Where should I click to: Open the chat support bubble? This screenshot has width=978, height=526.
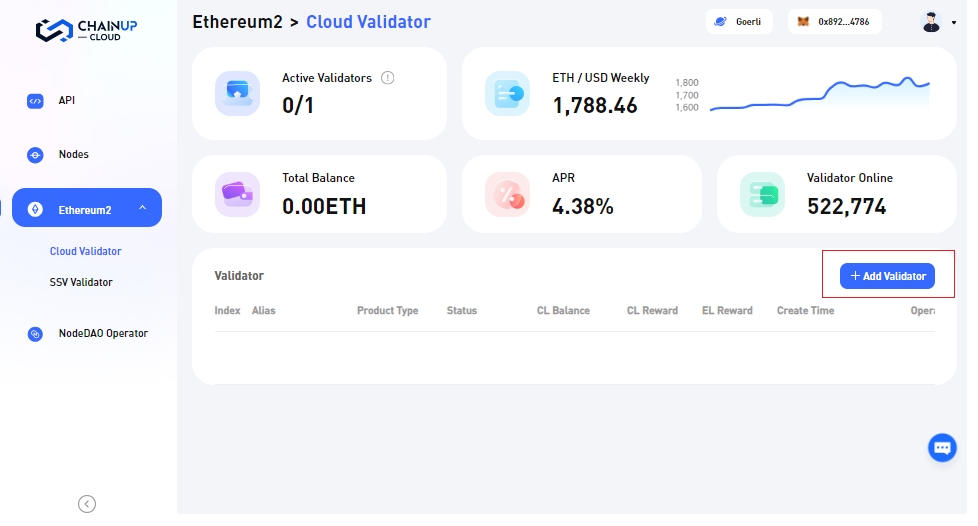pyautogui.click(x=942, y=448)
